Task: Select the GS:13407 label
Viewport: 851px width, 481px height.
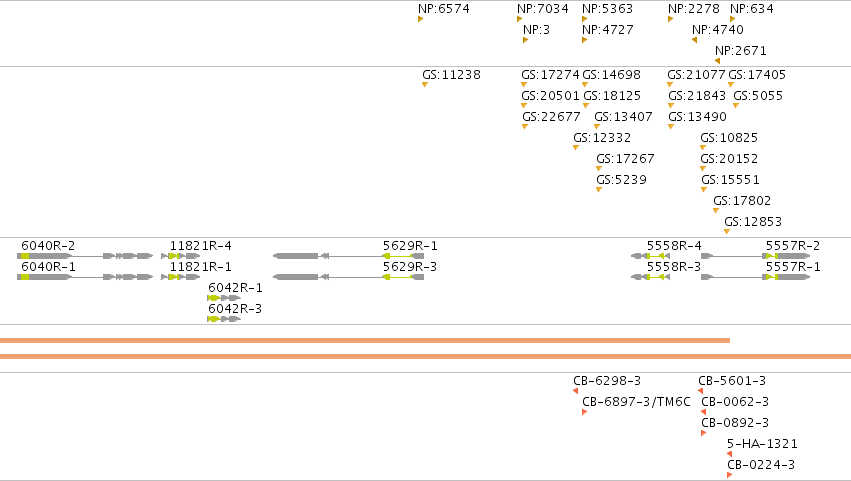Action: (624, 117)
